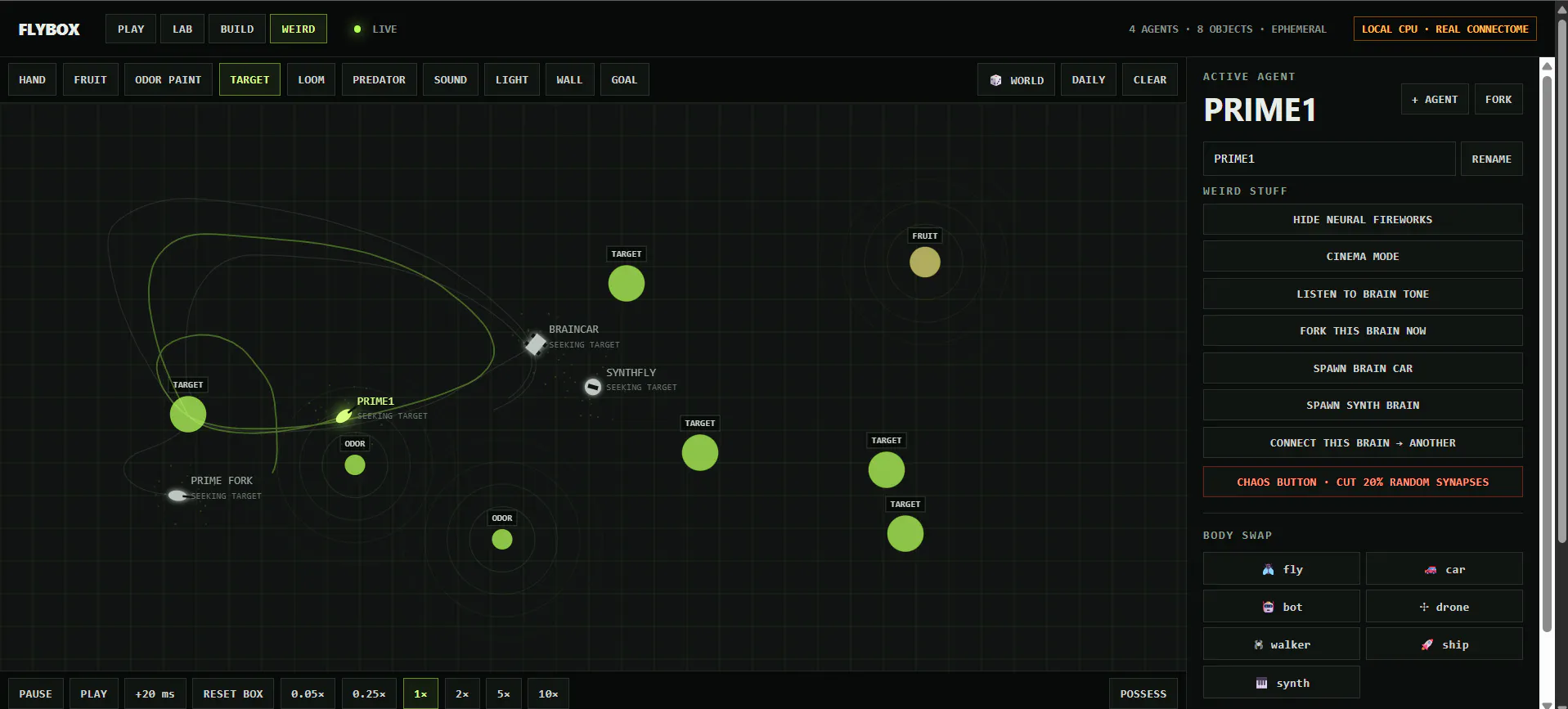1568x709 pixels.
Task: Click SPAWN BRAIN CAR
Action: [x=1363, y=368]
